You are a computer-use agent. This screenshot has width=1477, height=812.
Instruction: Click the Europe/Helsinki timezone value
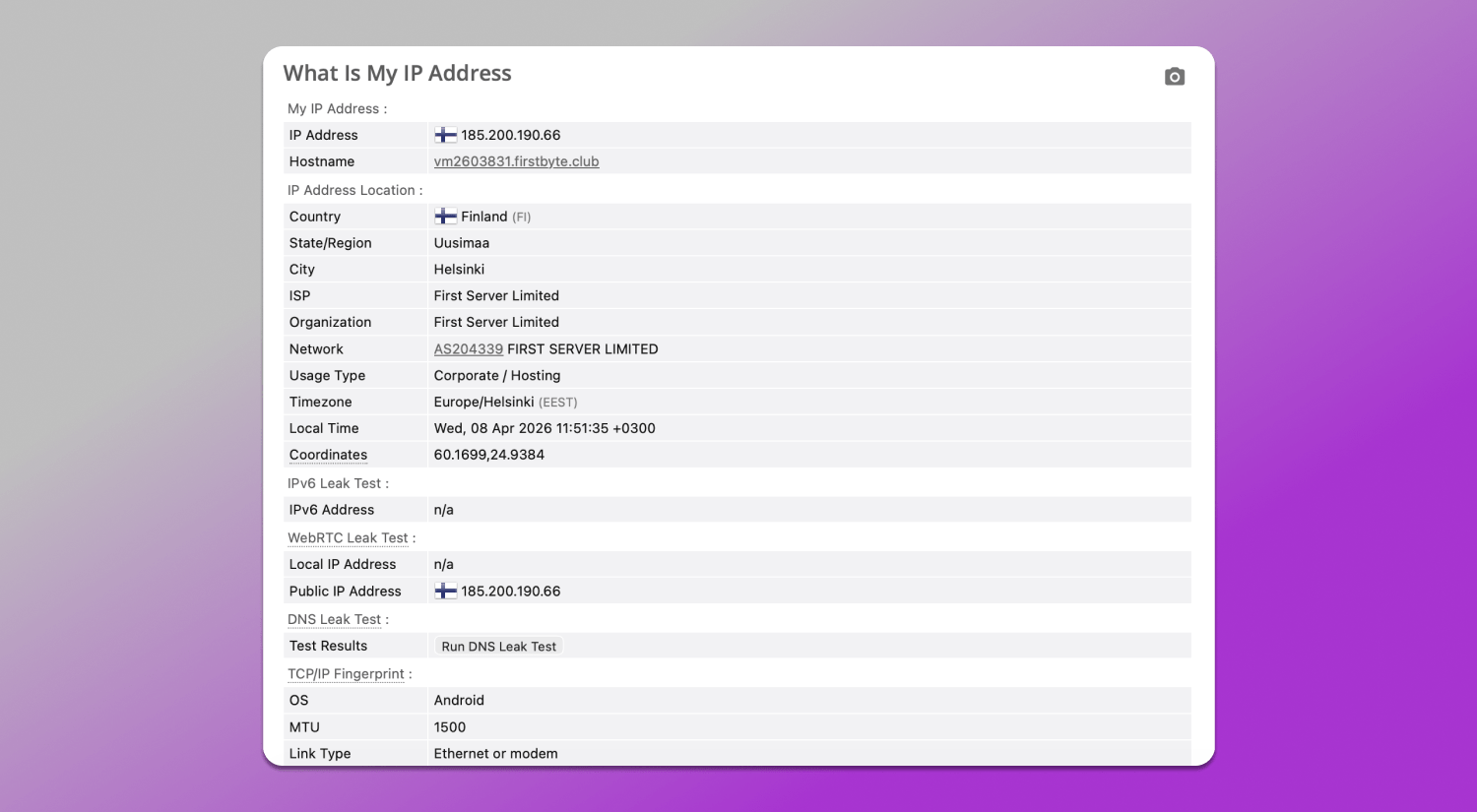point(483,403)
